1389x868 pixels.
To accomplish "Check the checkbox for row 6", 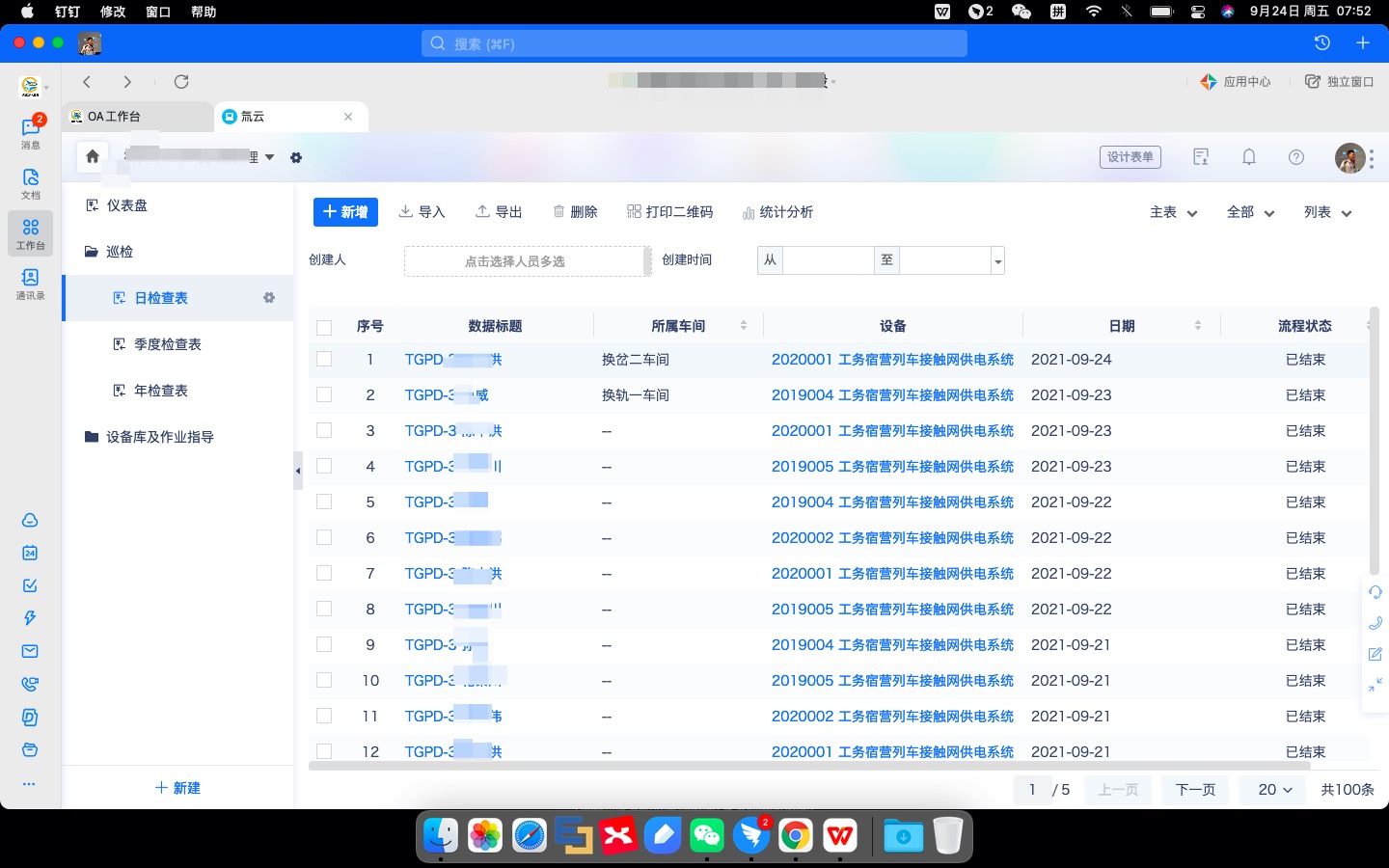I will 324,537.
